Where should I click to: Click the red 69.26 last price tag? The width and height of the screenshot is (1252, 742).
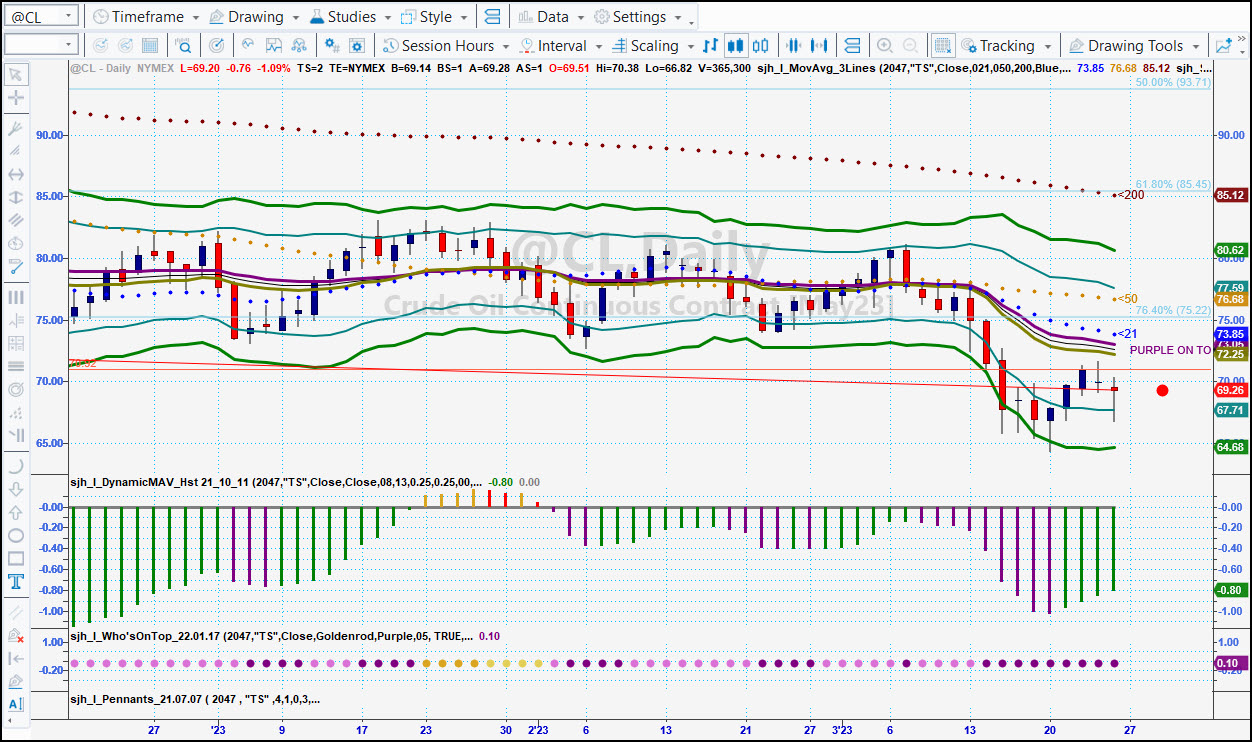(1230, 390)
